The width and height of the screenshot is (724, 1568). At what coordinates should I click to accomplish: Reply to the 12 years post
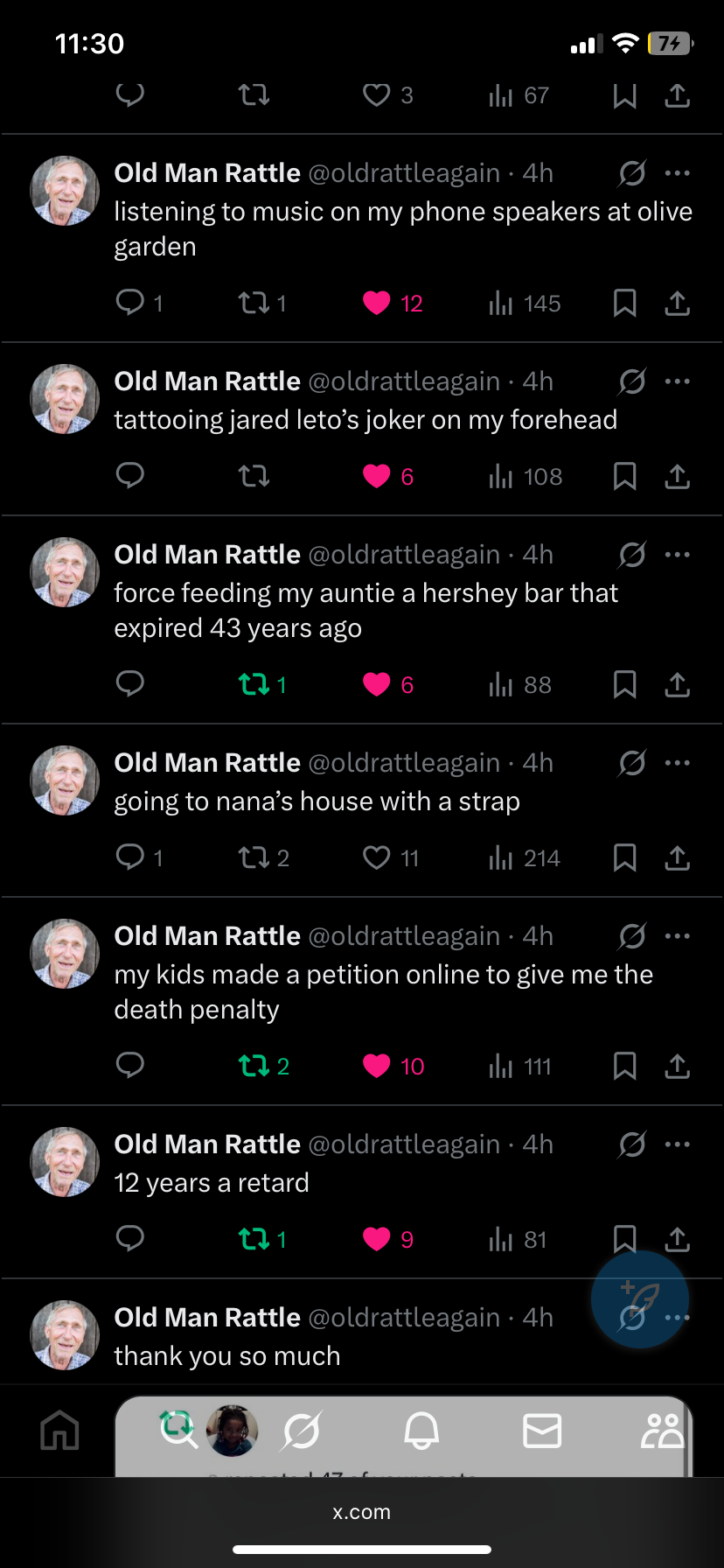(x=130, y=1239)
